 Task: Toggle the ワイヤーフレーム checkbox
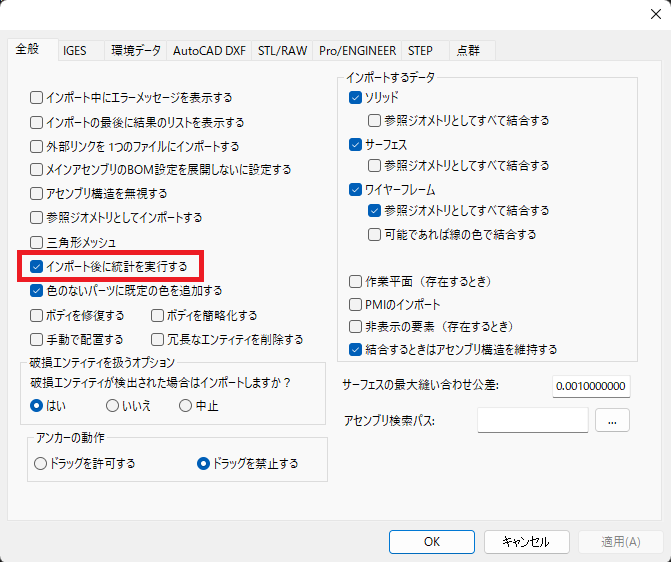point(356,189)
